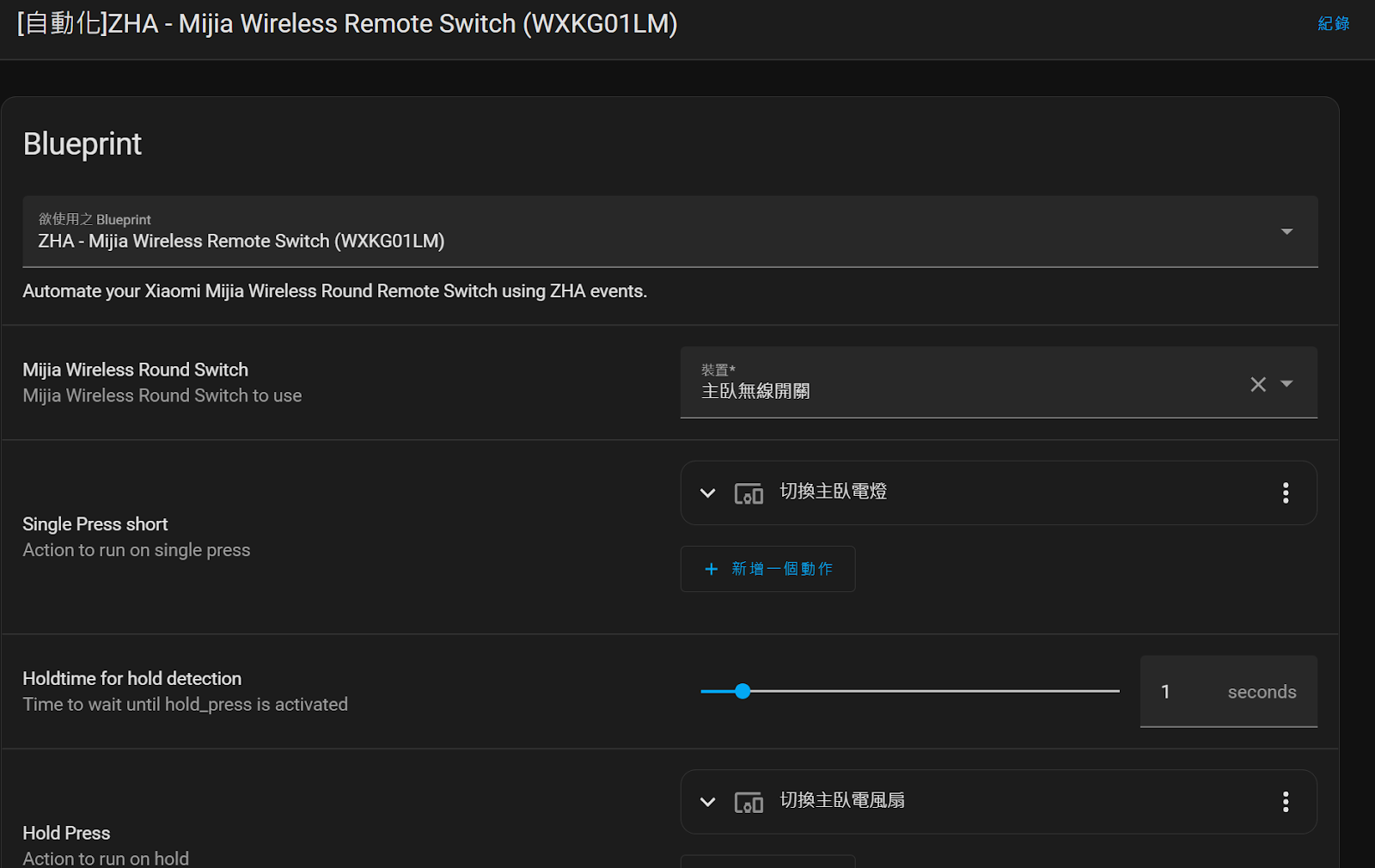Click the Holdtime for hold detection label
The height and width of the screenshot is (868, 1375).
click(132, 679)
